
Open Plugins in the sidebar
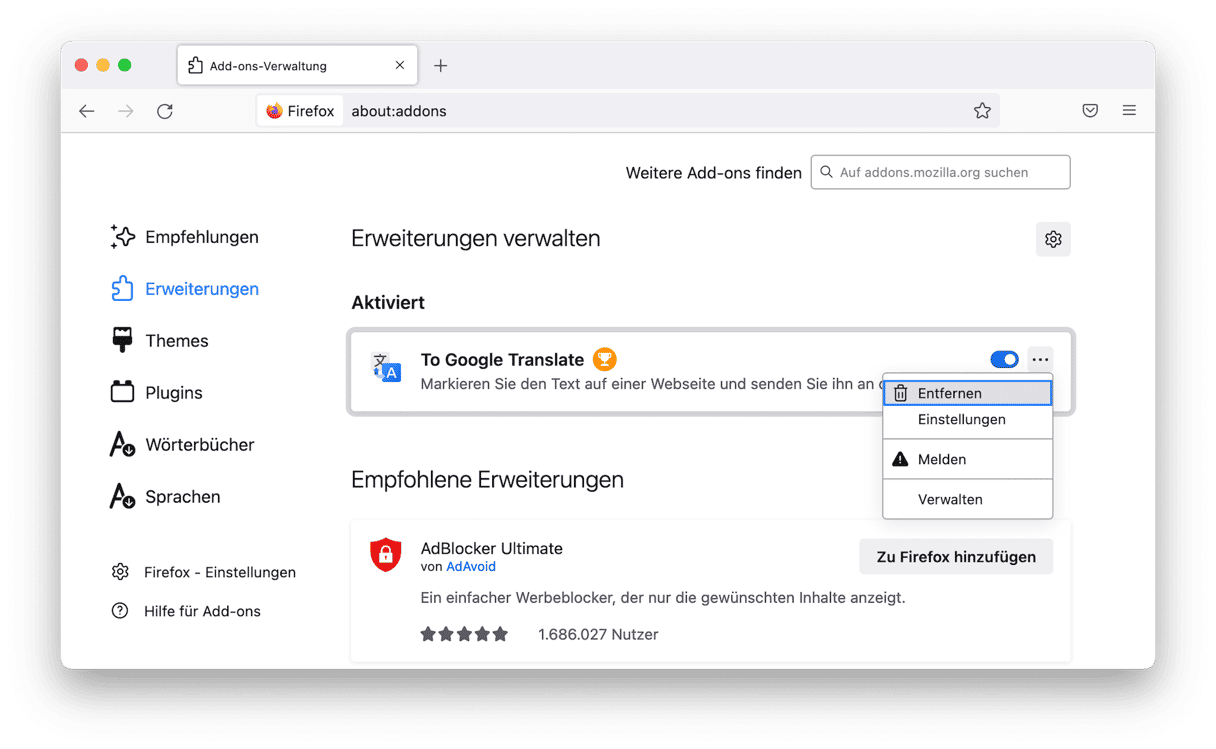coord(156,393)
